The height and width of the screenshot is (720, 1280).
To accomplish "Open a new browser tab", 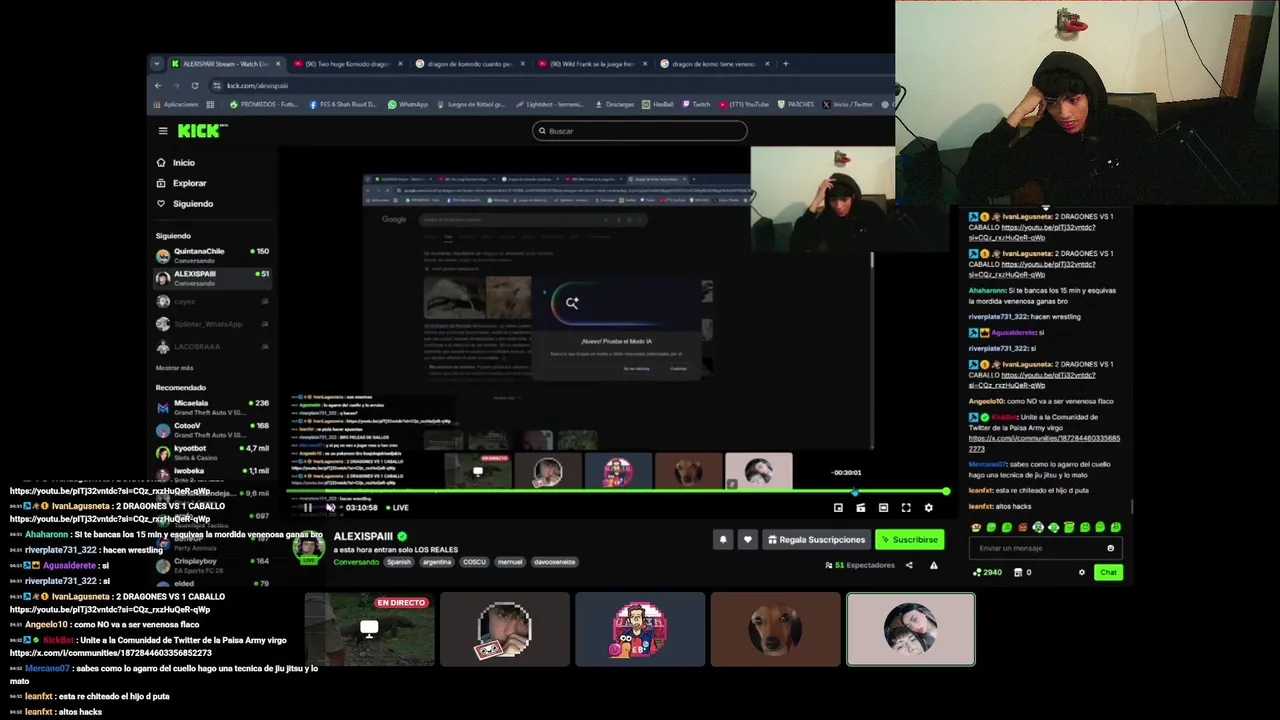I will (x=786, y=64).
